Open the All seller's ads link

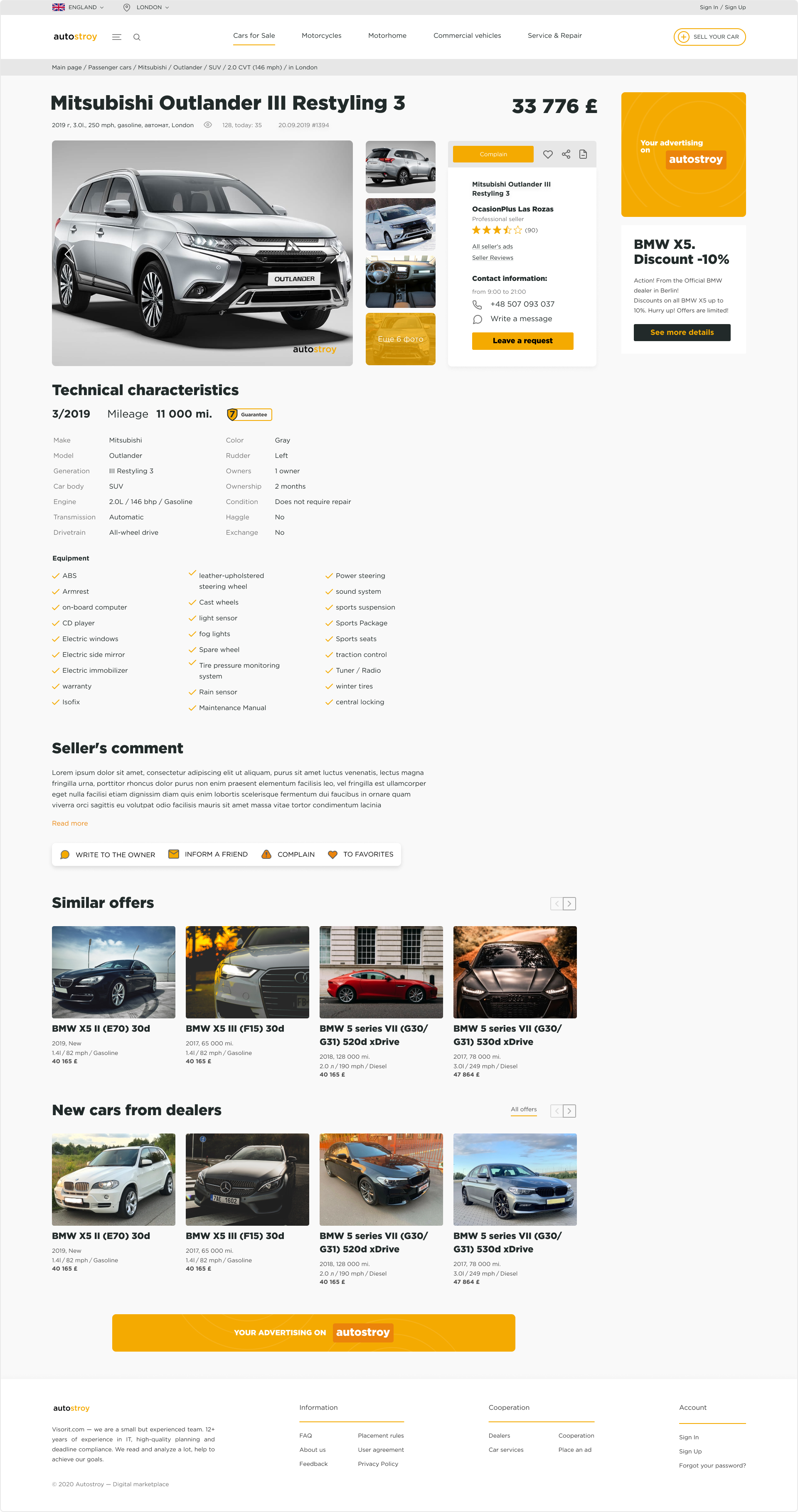click(492, 246)
